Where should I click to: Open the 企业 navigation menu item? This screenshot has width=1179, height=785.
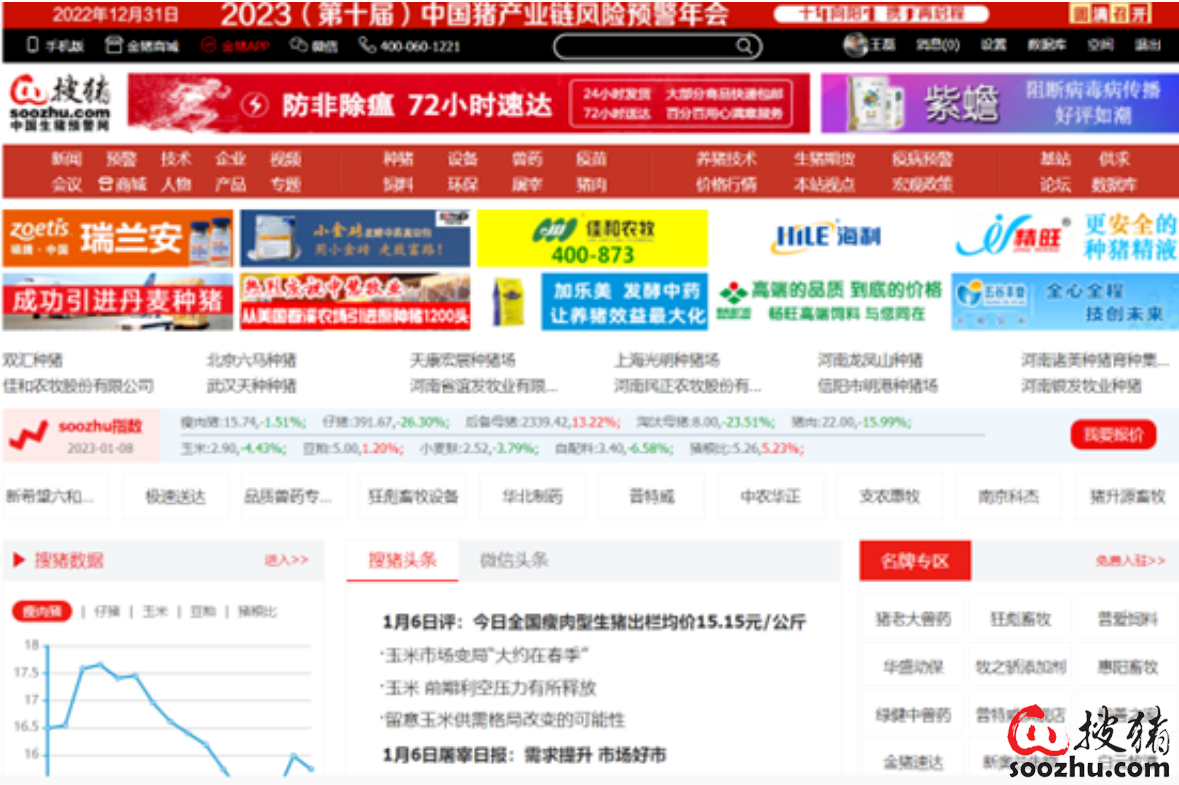[231, 159]
